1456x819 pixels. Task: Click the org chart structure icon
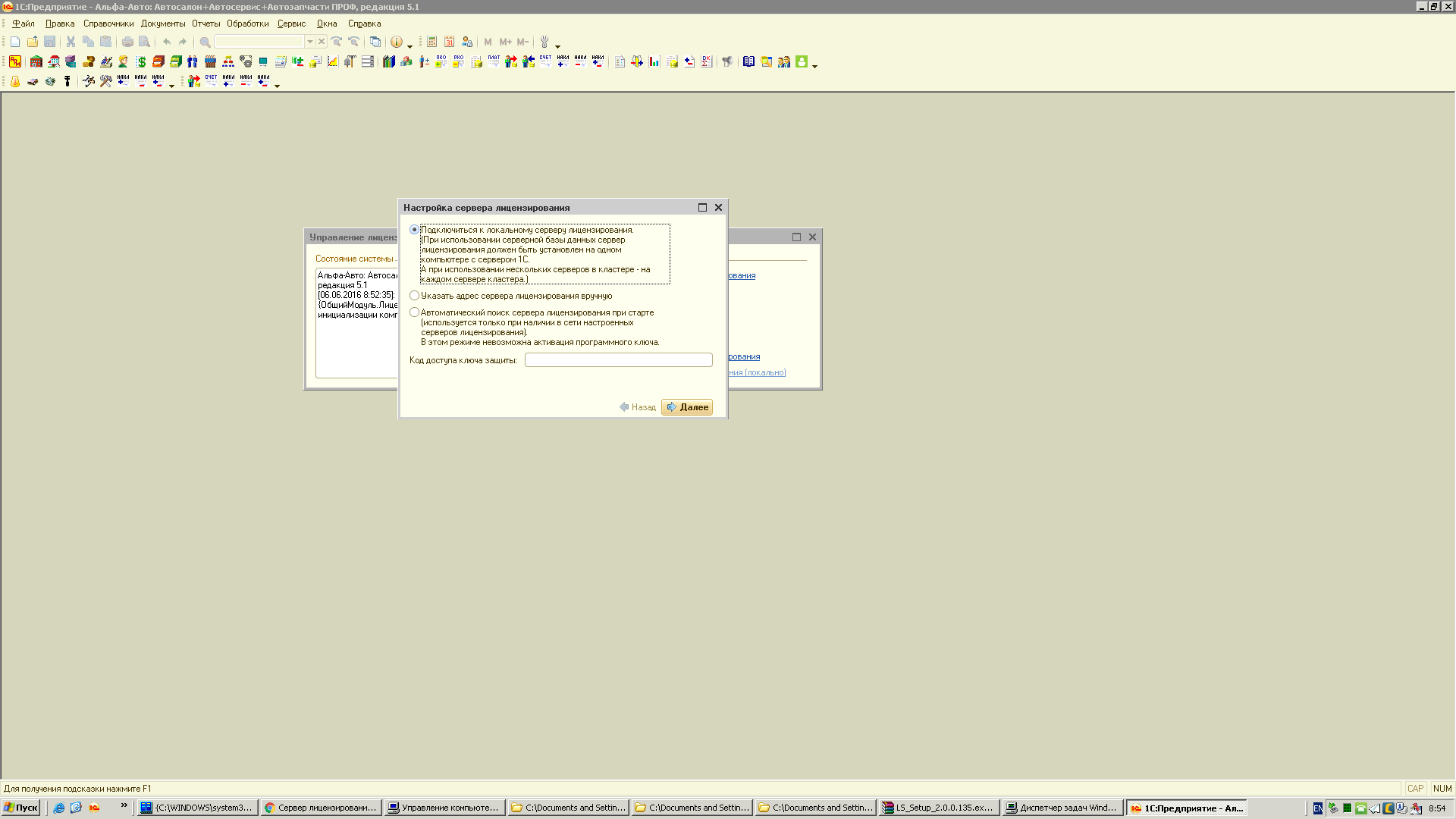tap(228, 61)
